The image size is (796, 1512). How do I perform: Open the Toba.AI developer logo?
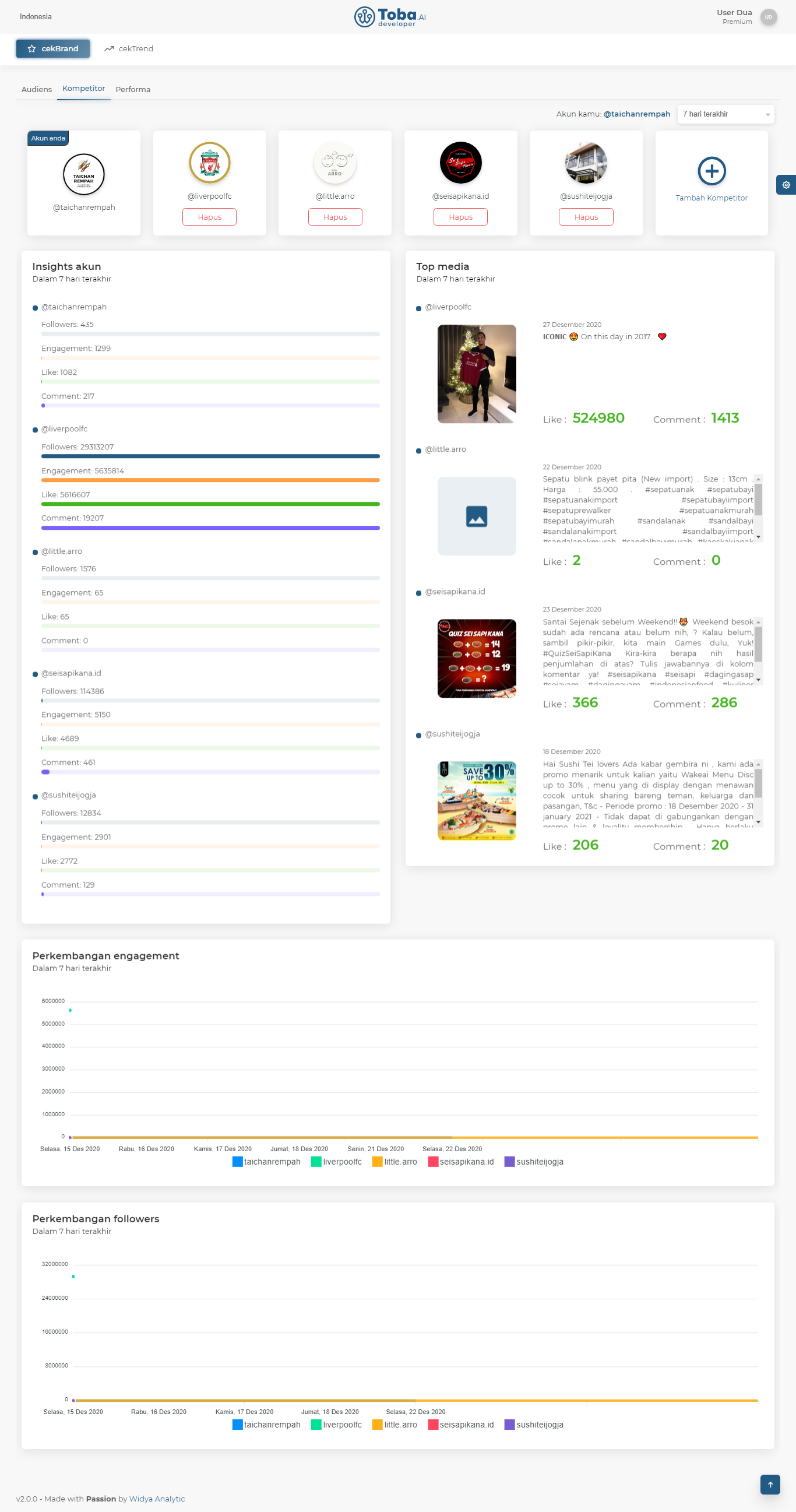coord(390,16)
